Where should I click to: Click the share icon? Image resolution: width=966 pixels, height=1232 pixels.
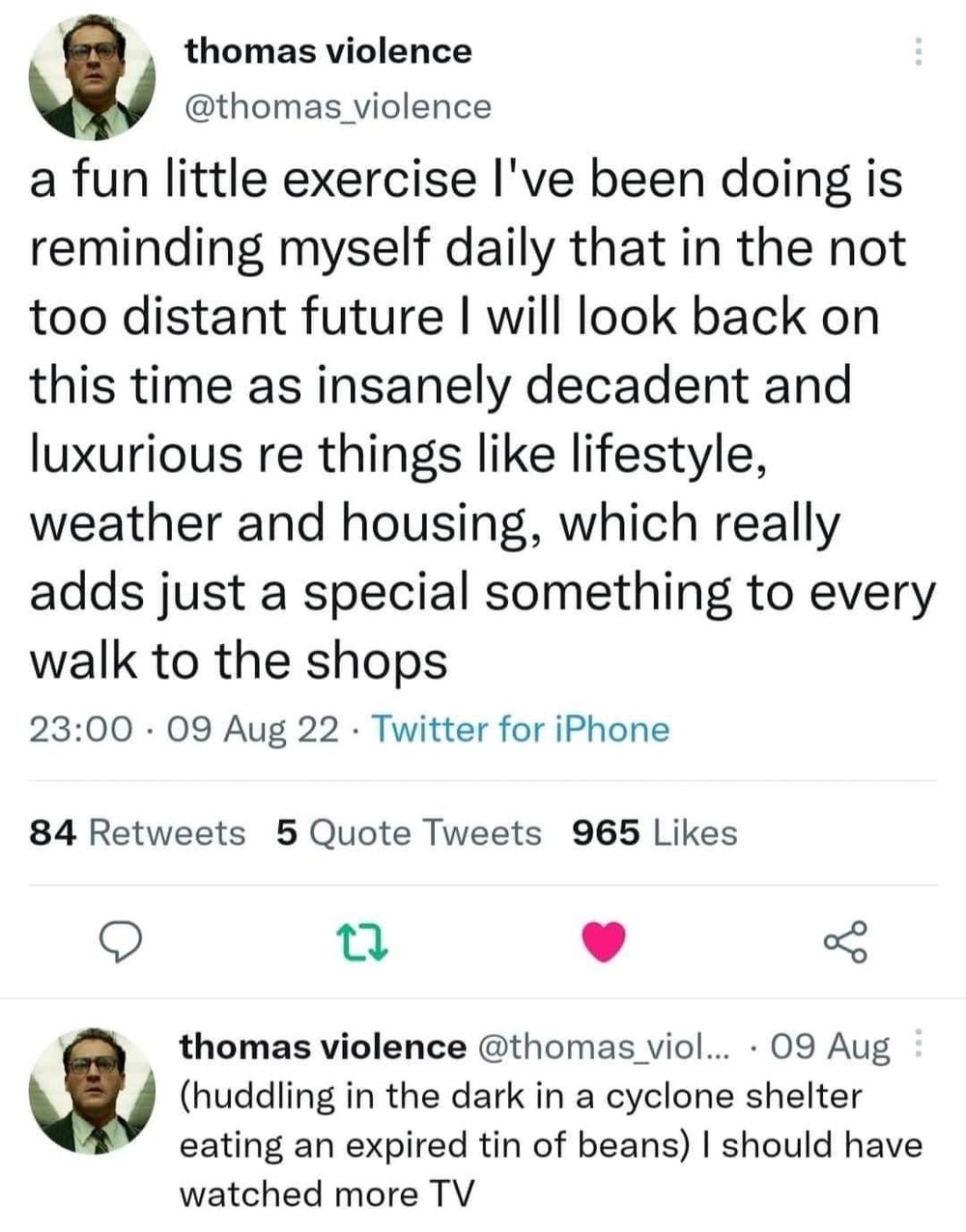coord(846,942)
